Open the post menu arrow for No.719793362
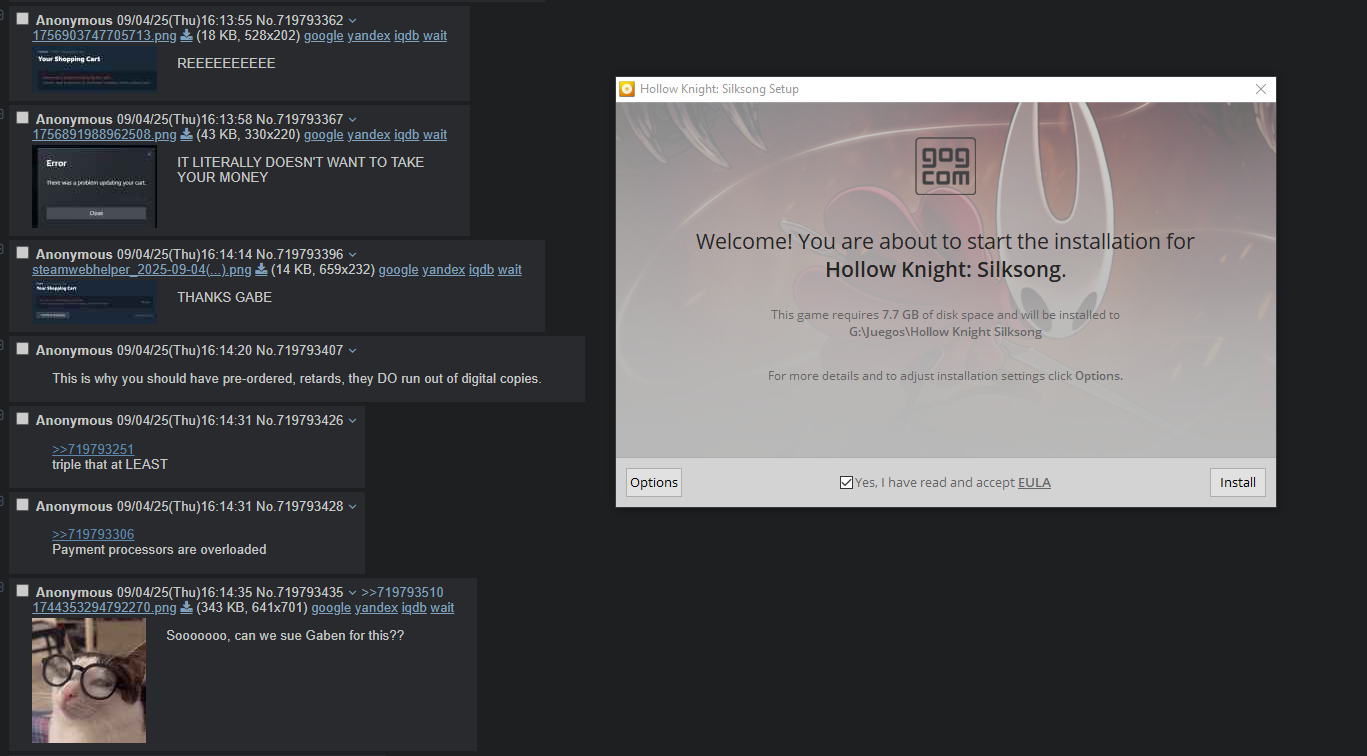 352,21
